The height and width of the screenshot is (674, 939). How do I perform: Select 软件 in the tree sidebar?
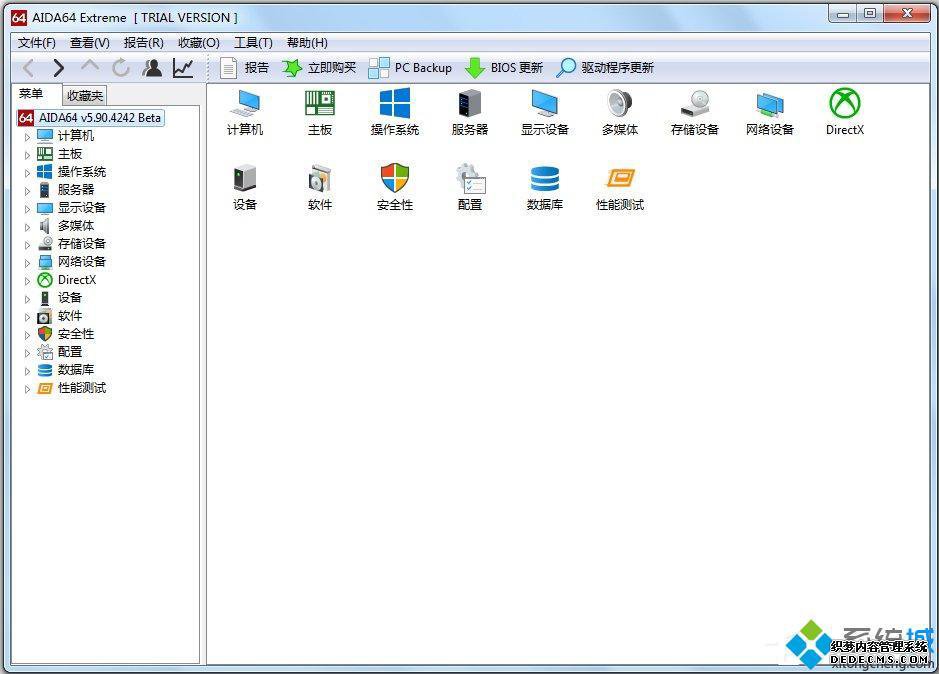click(70, 316)
